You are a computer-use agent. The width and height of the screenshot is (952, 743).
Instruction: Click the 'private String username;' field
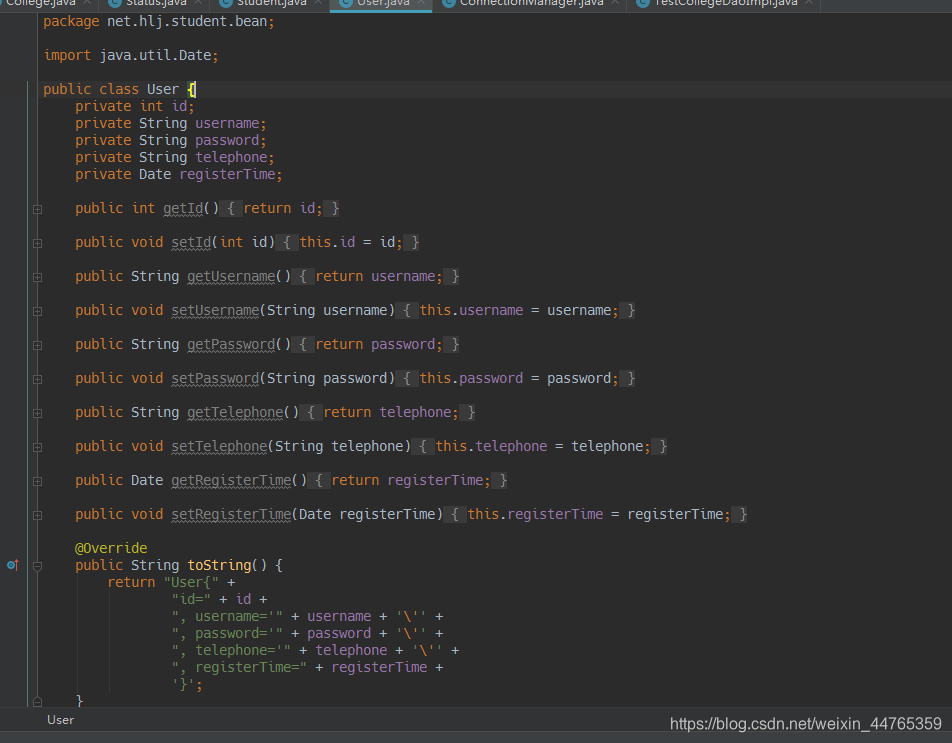tap(171, 123)
